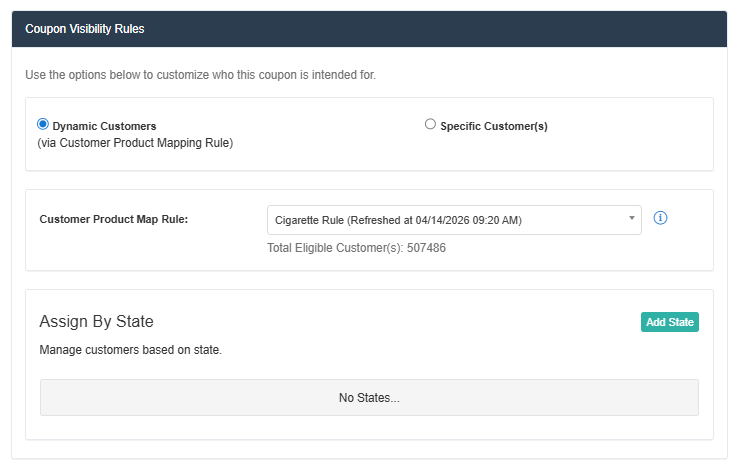Viewport: 740px width, 471px height.
Task: Open the Customer Product Map Rule dropdown
Action: [454, 220]
